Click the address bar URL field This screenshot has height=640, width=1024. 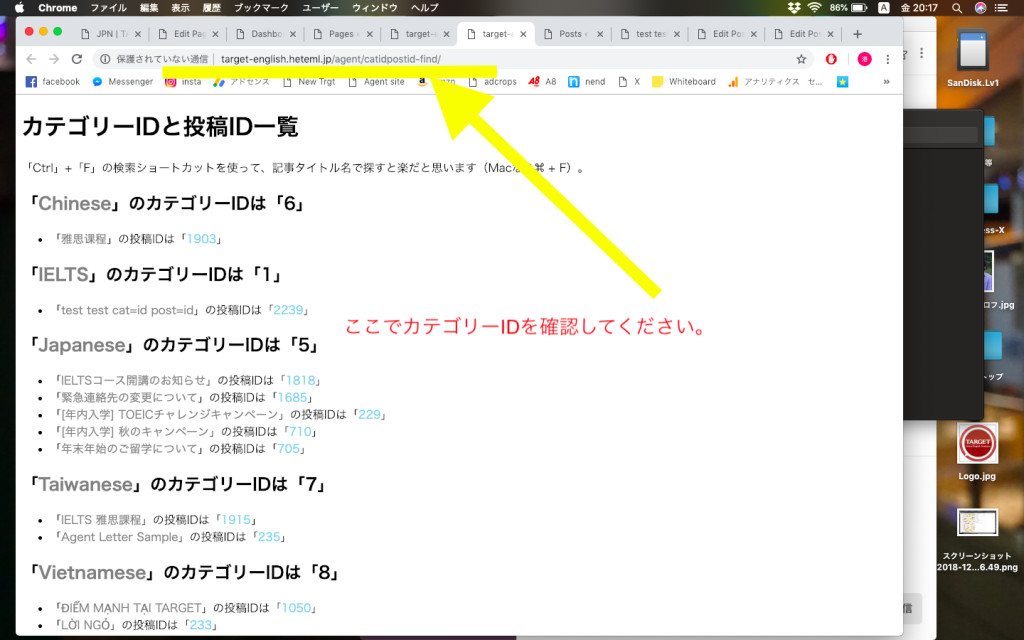500,59
